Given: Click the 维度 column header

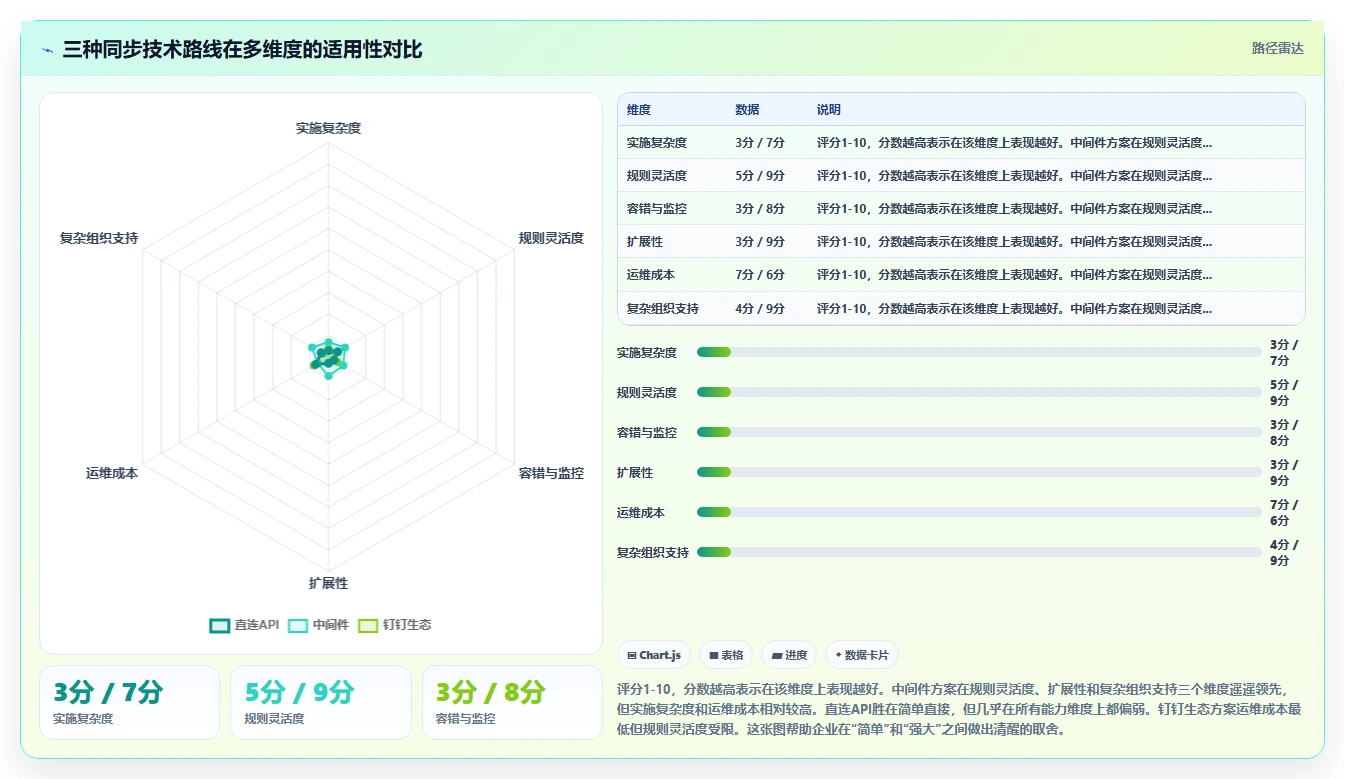Looking at the screenshot, I should coord(639,110).
